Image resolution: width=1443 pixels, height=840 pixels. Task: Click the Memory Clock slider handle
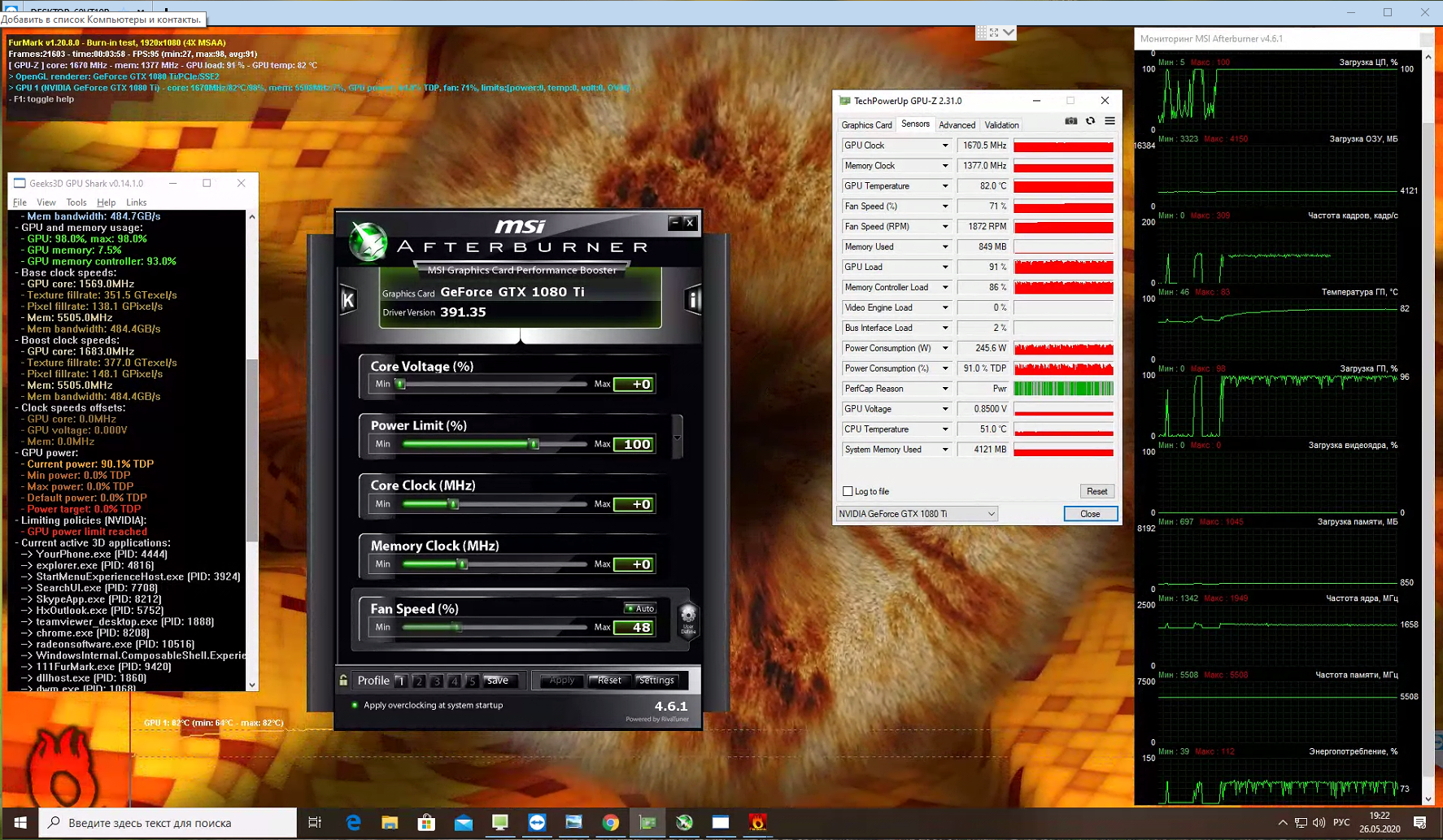pos(463,564)
